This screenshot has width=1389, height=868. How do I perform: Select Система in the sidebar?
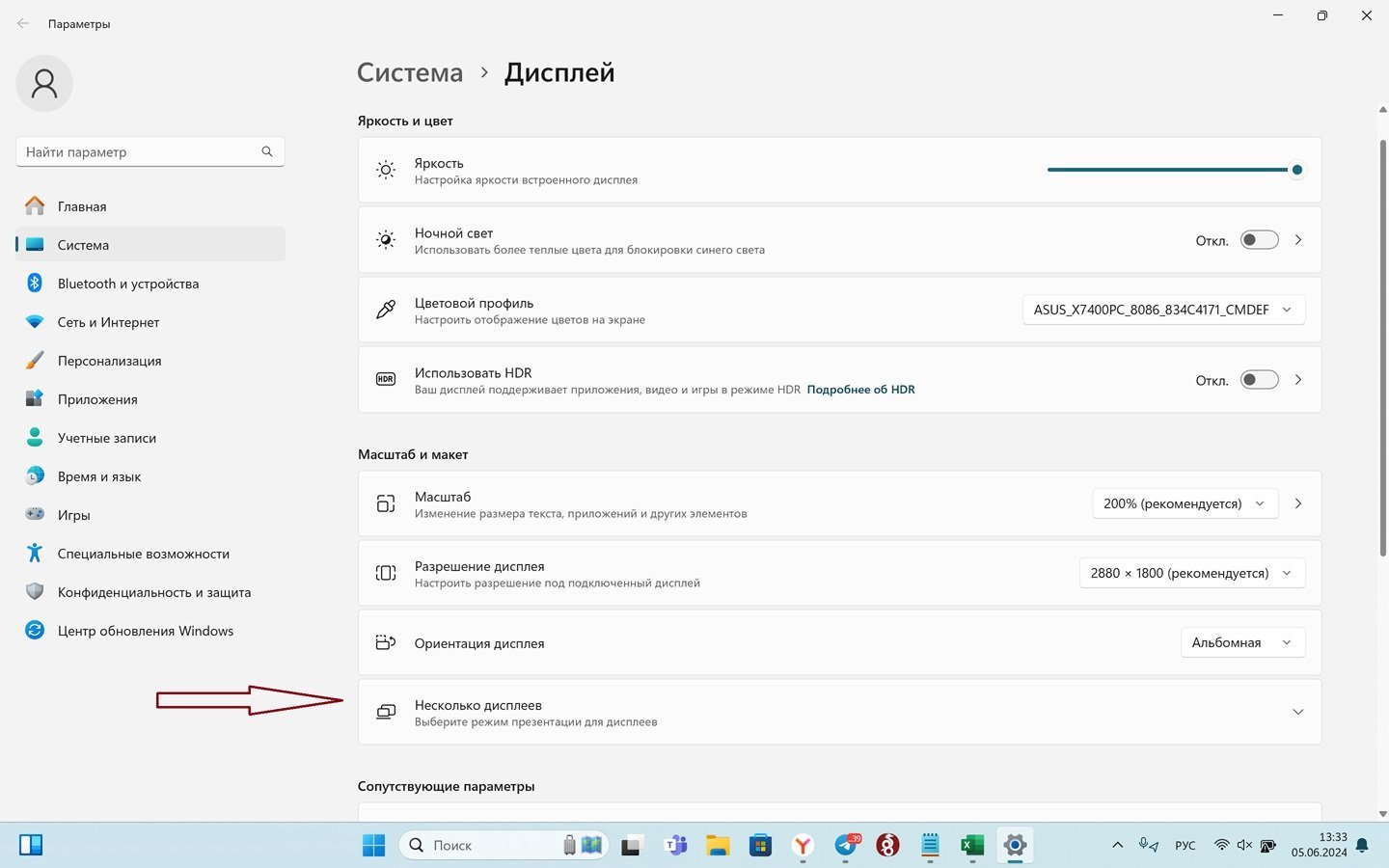tap(150, 245)
